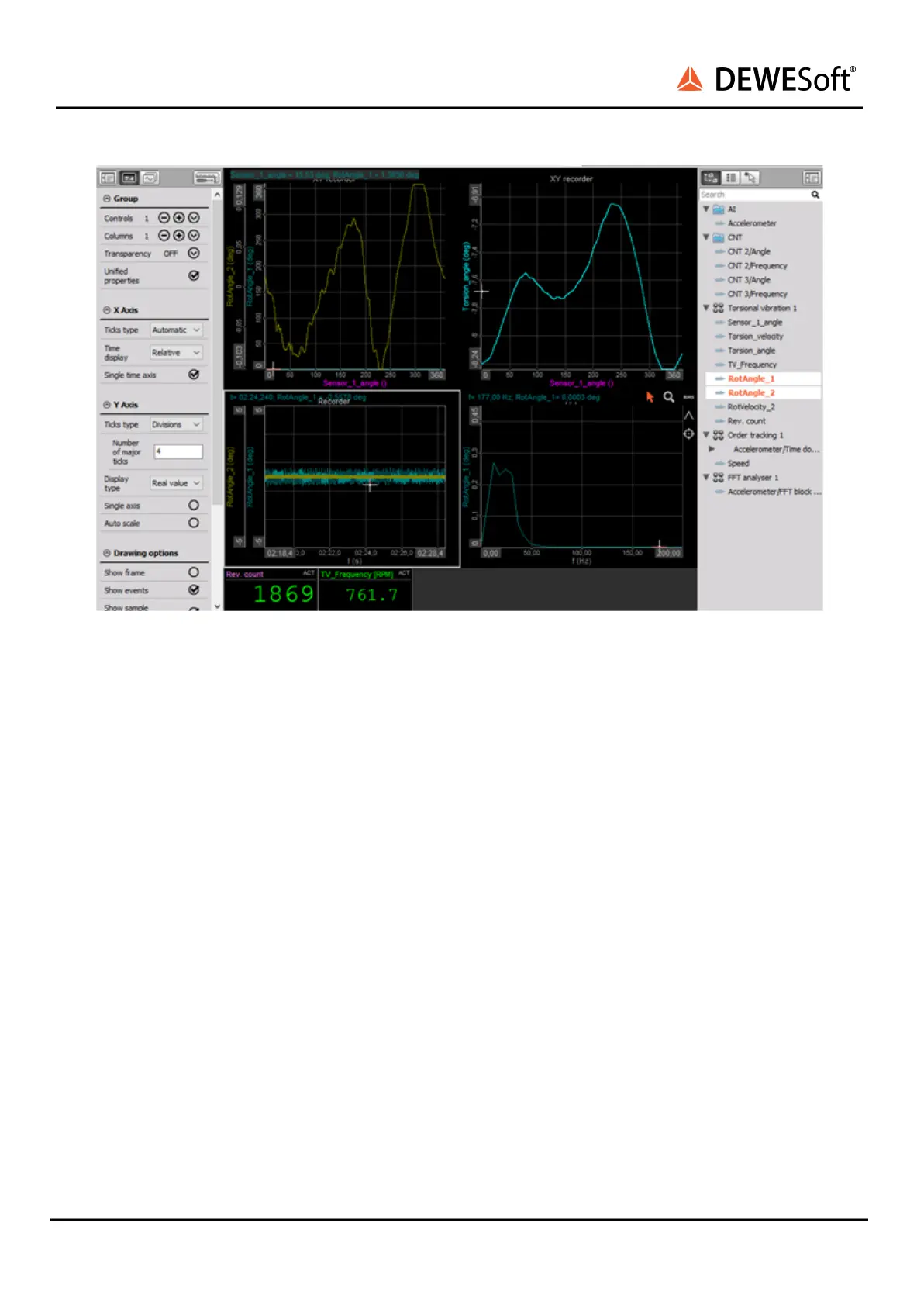This screenshot has width=924, height=1306.
Task: Open Display type Real value dropdown
Action: pyautogui.click(x=176, y=482)
